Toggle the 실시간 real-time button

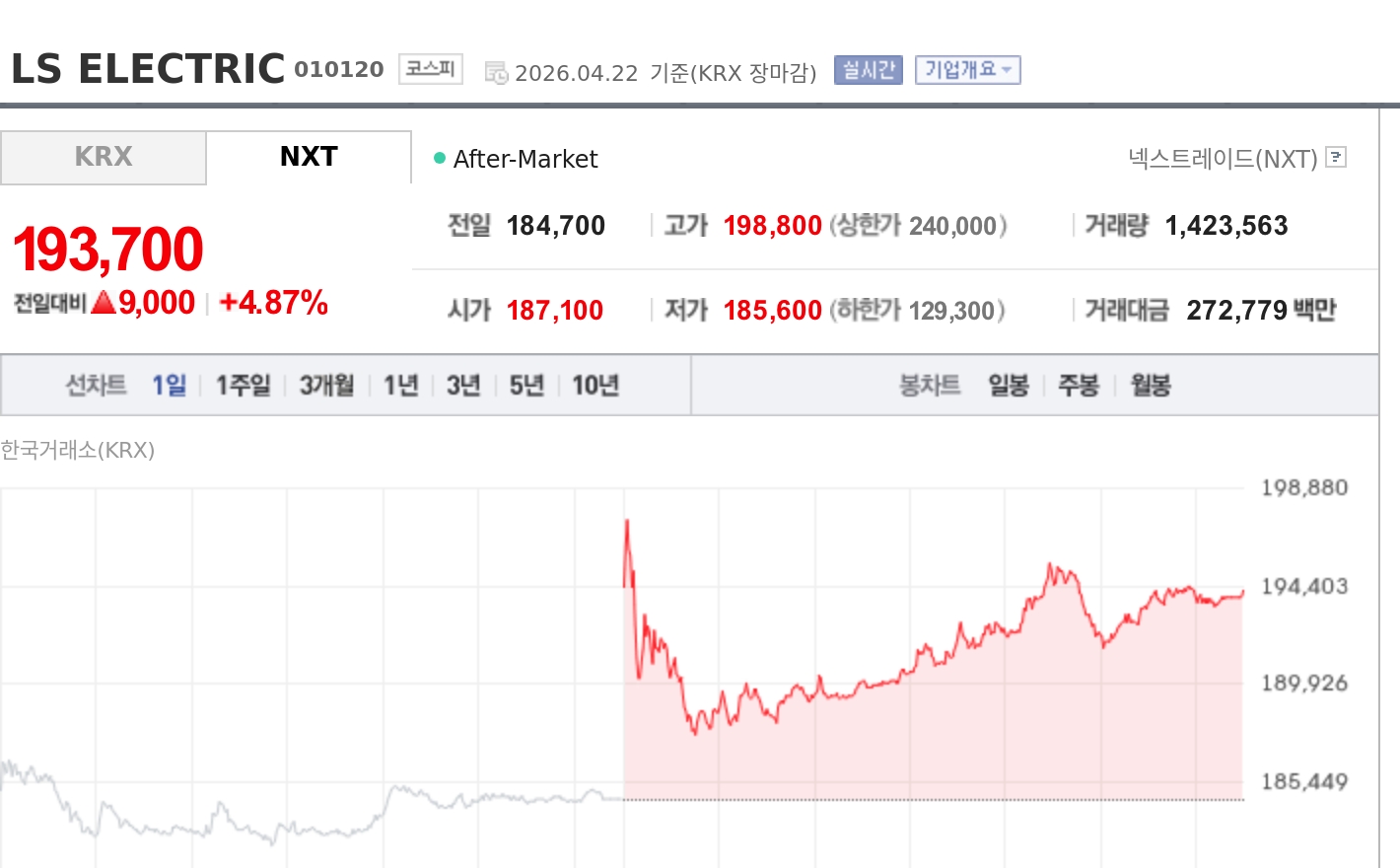coord(868,70)
